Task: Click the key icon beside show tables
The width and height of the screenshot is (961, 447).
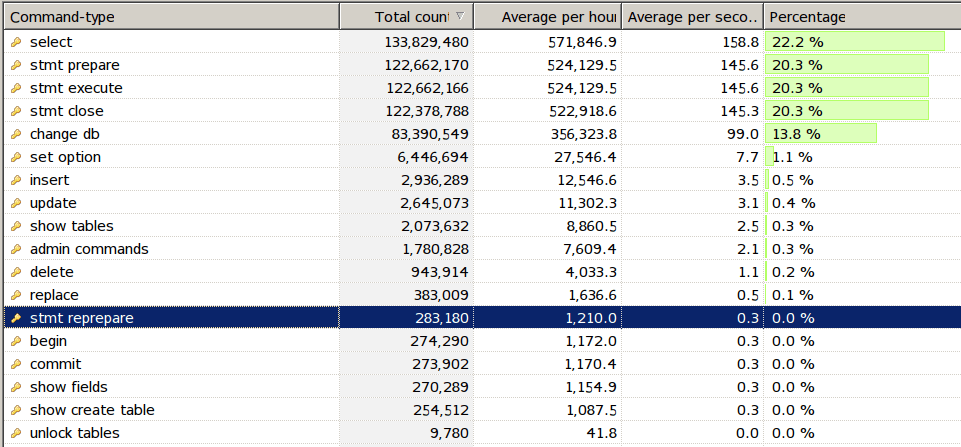Action: 15,226
